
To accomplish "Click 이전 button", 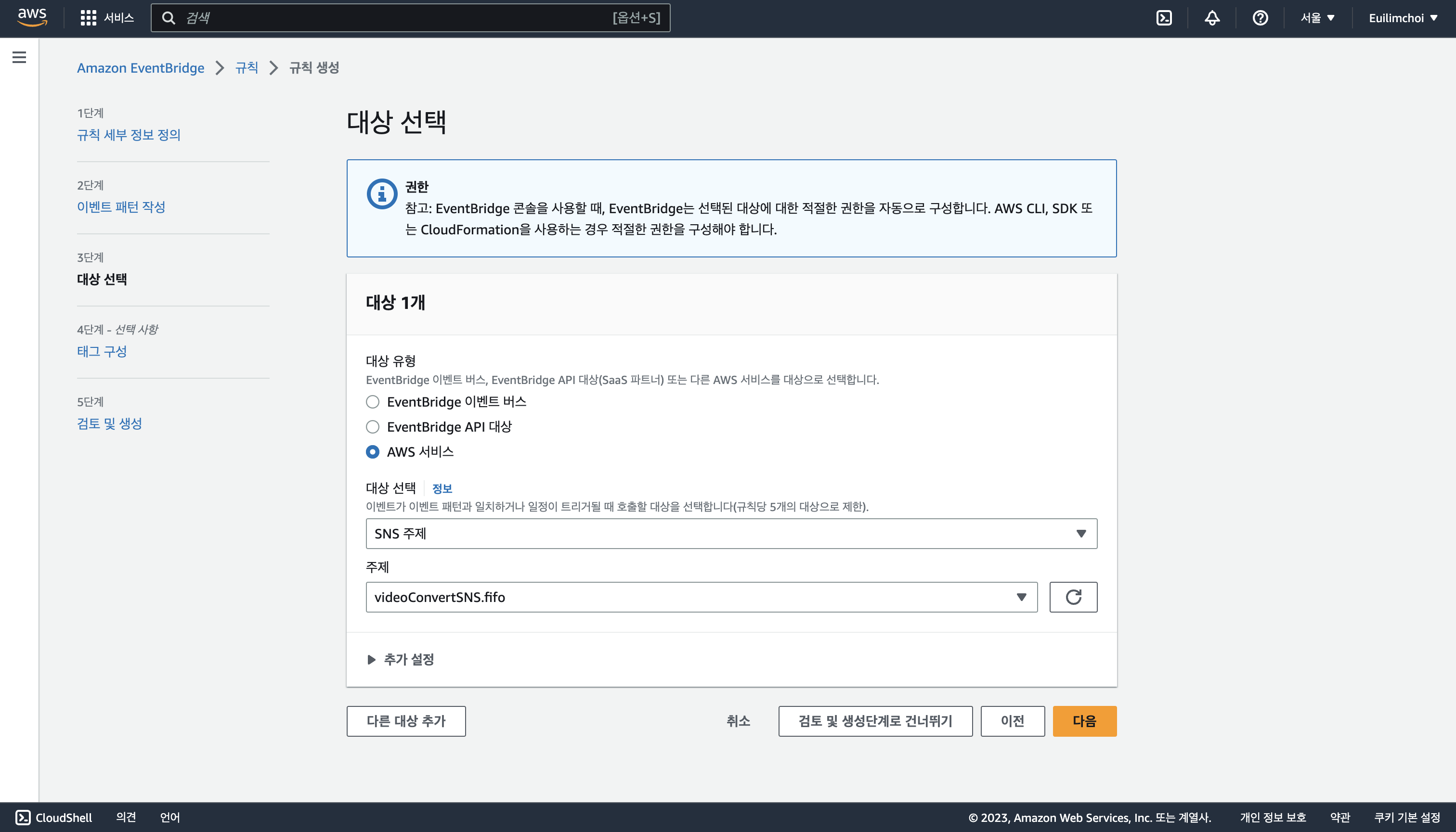I will click(x=1013, y=721).
